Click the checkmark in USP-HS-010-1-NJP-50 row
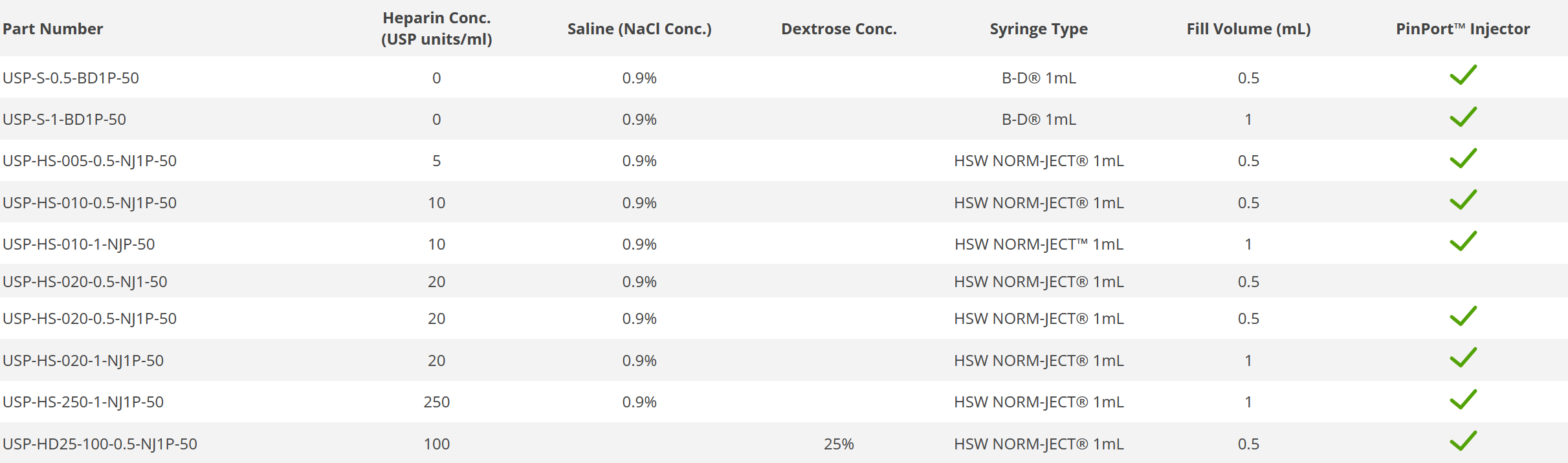Viewport: 1568px width, 463px height. [x=1463, y=242]
